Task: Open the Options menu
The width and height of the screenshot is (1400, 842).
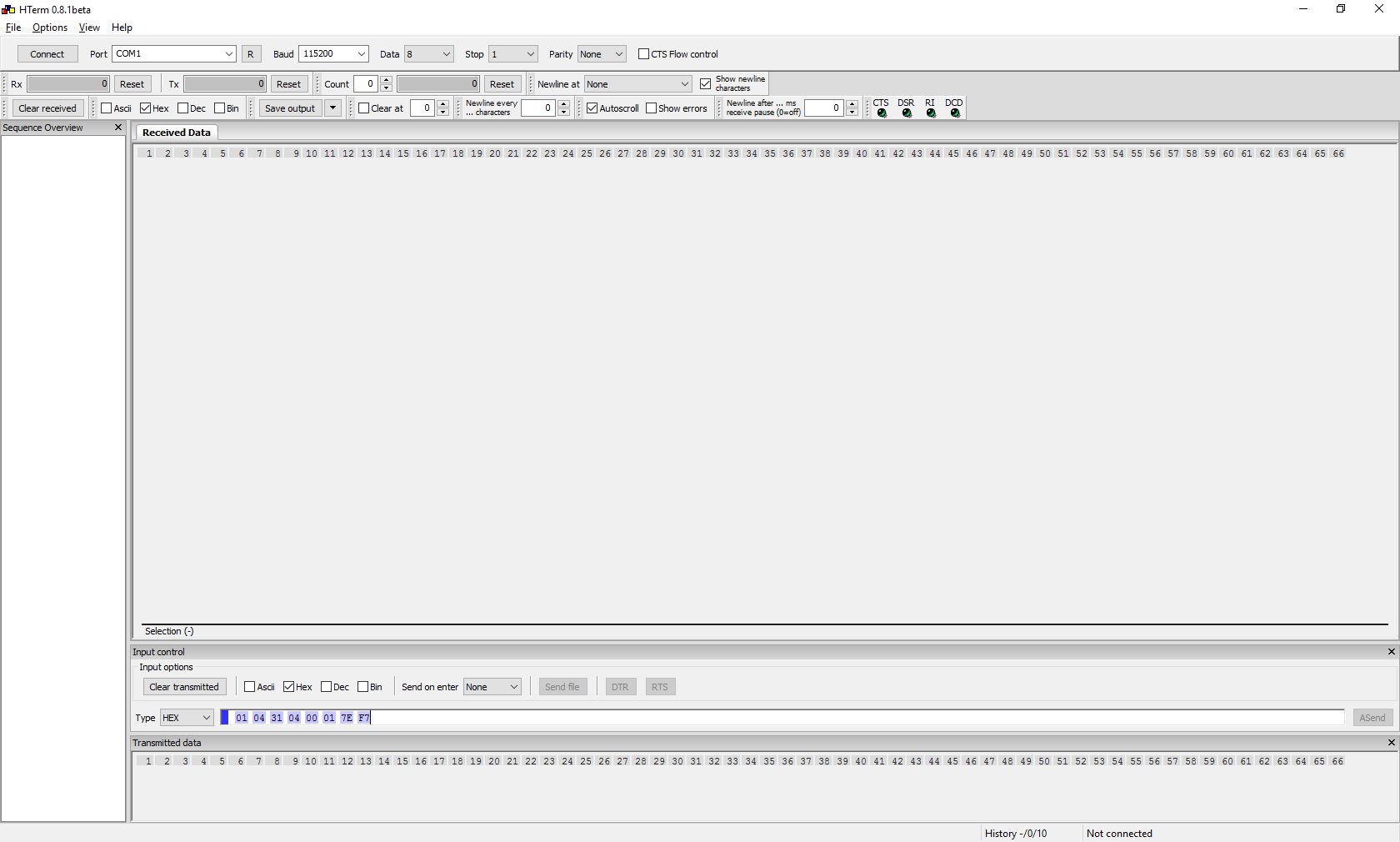Action: coord(49,28)
